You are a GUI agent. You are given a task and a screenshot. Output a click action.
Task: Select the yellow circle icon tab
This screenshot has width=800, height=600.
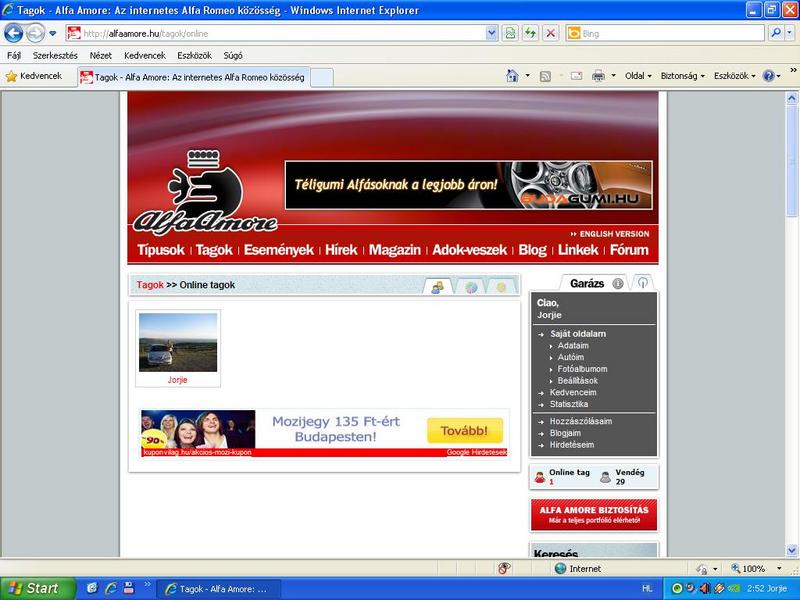pyautogui.click(x=502, y=287)
